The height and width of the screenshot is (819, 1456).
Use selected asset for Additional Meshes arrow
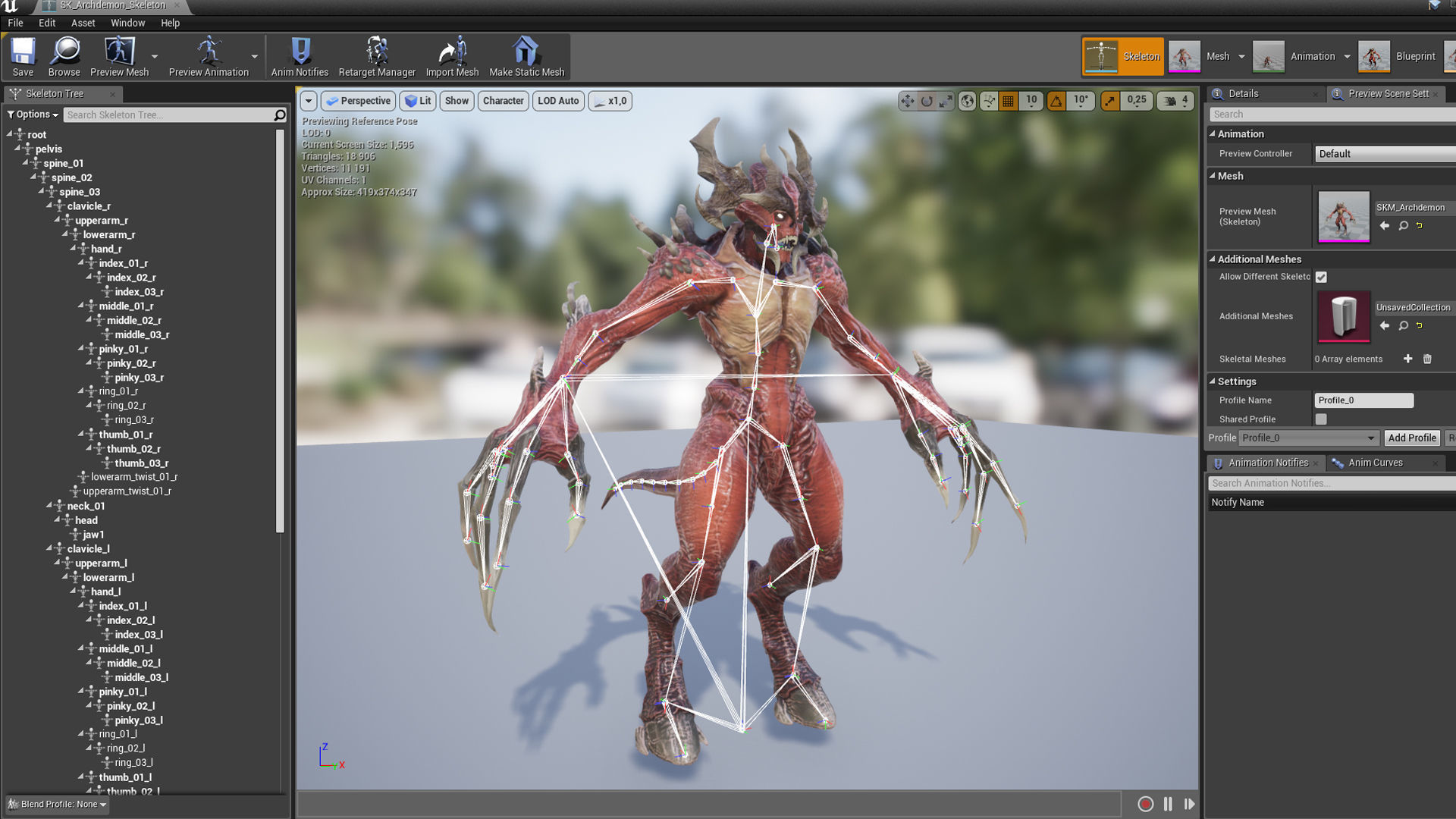[x=1384, y=326]
